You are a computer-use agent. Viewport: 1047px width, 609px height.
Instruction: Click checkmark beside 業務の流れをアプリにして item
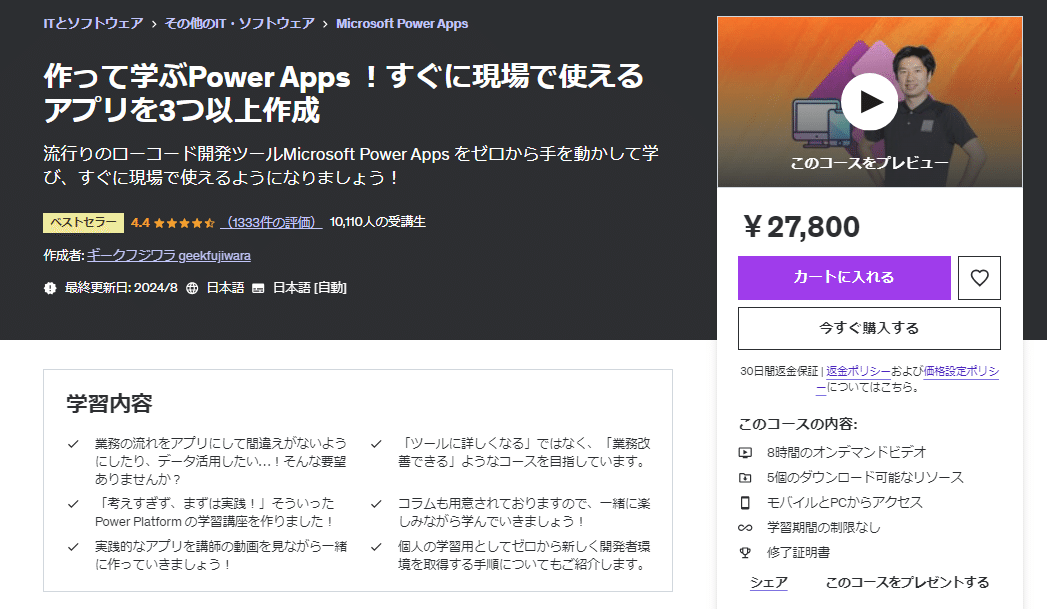click(x=73, y=444)
